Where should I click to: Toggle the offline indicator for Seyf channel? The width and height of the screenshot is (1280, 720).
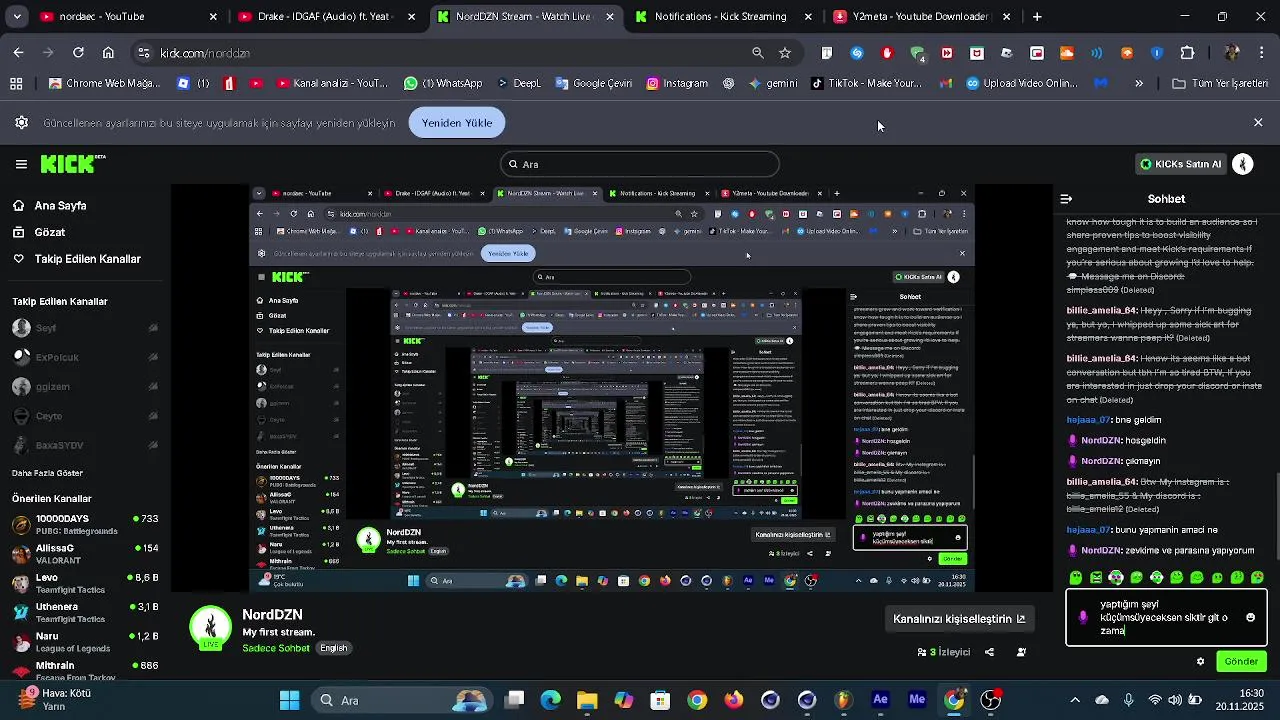153,328
